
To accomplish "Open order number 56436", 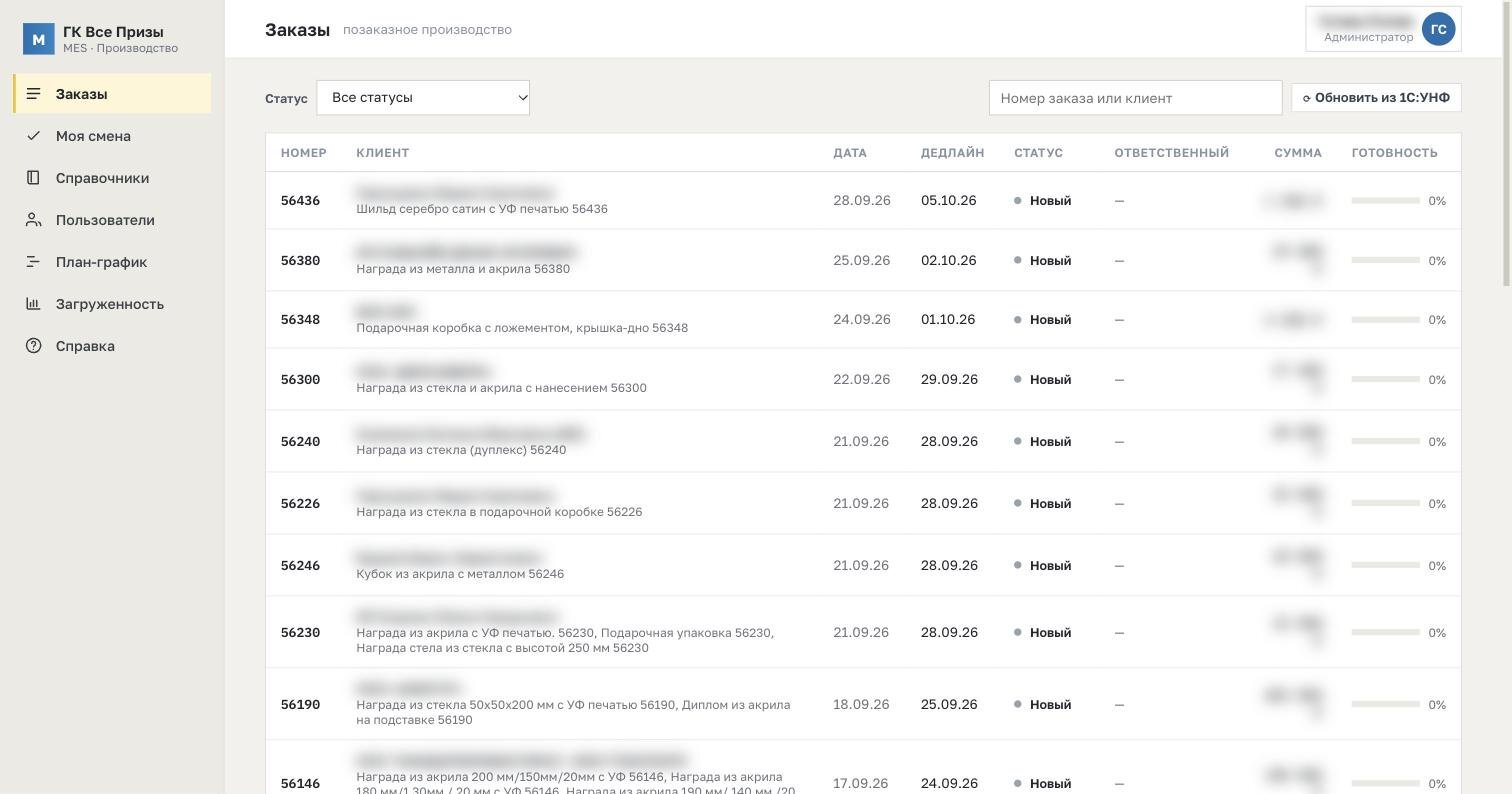I will tap(300, 201).
